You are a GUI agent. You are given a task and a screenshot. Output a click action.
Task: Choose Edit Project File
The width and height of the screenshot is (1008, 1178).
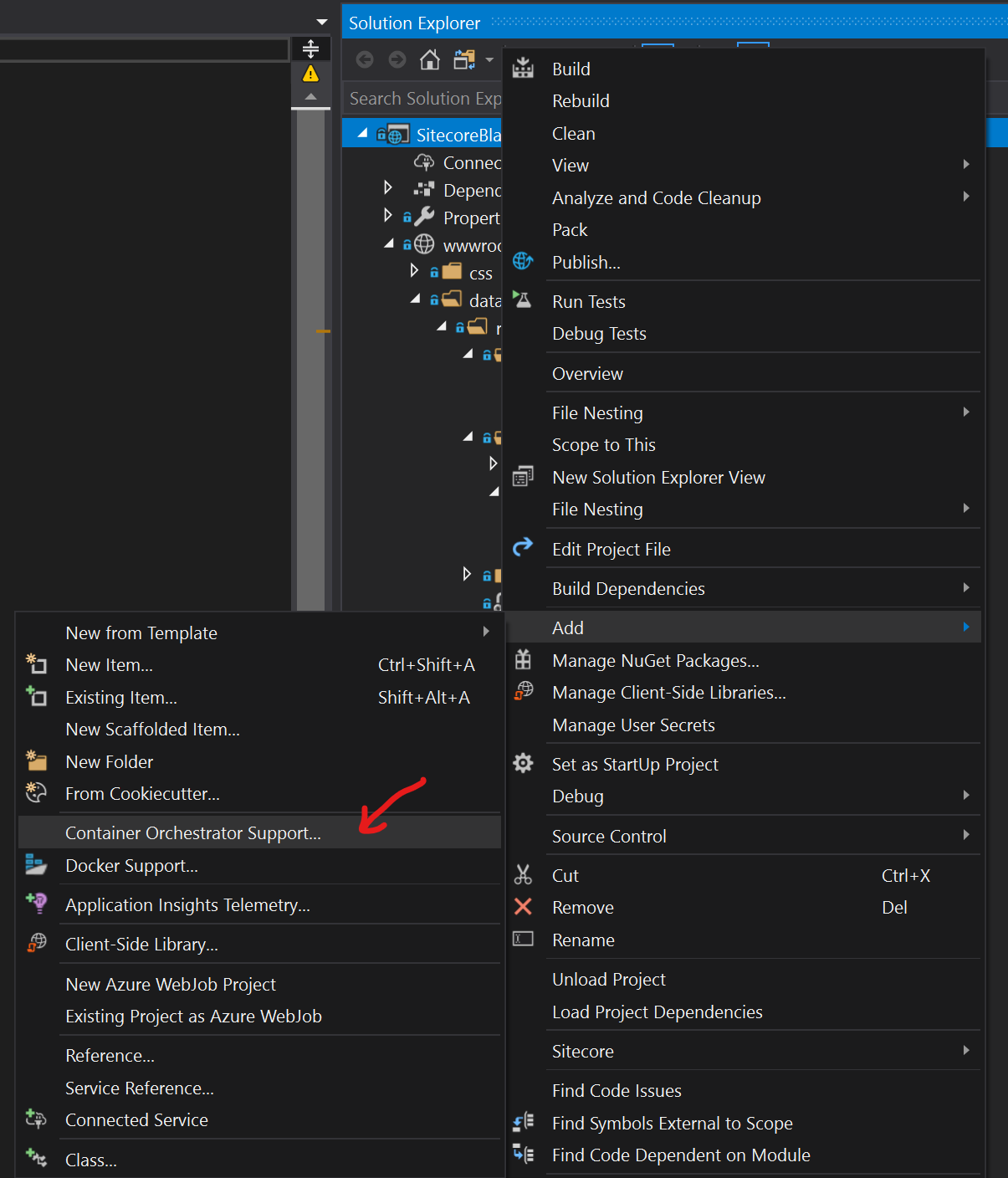611,550
